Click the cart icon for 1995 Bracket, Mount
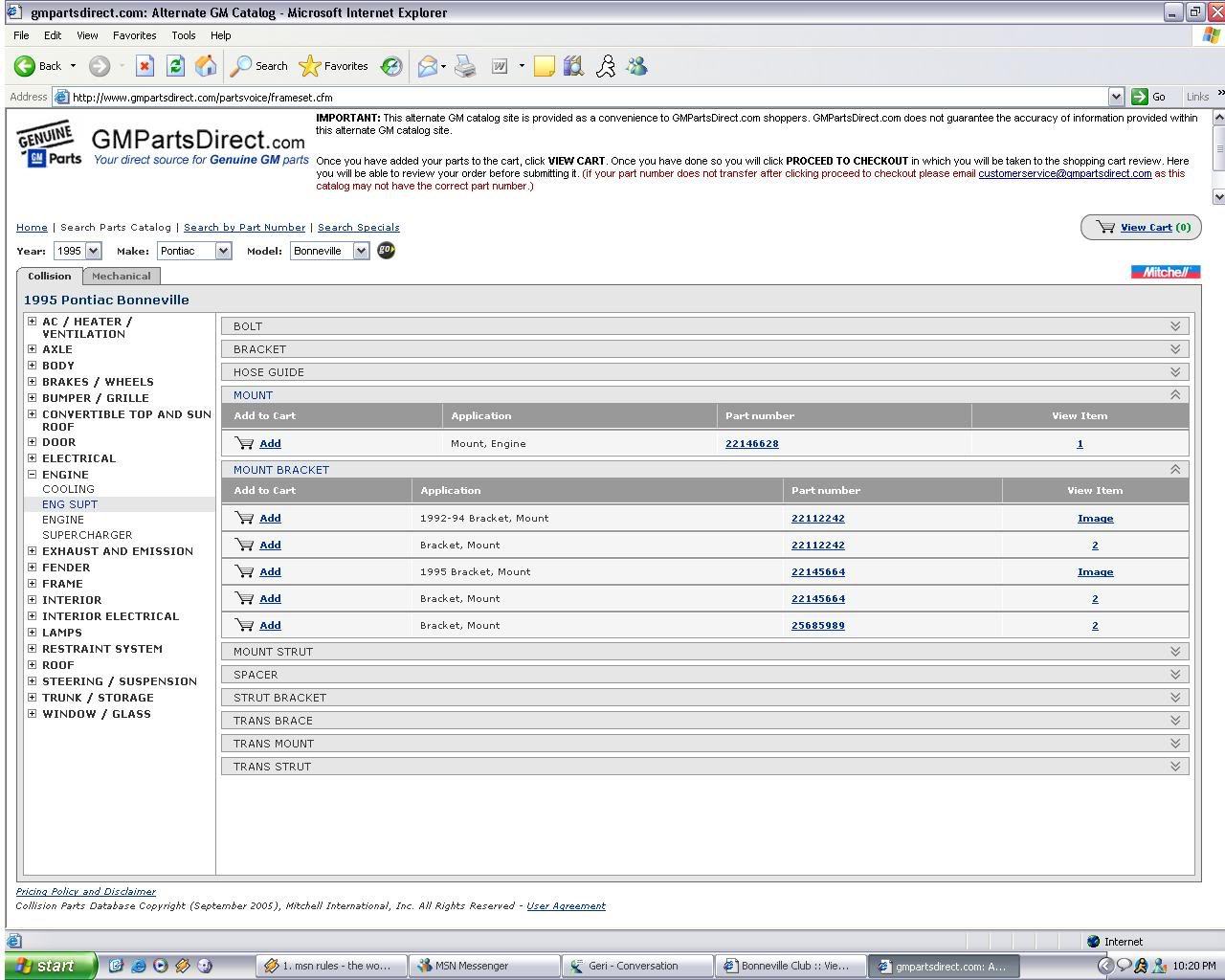Image resolution: width=1225 pixels, height=980 pixels. click(245, 571)
